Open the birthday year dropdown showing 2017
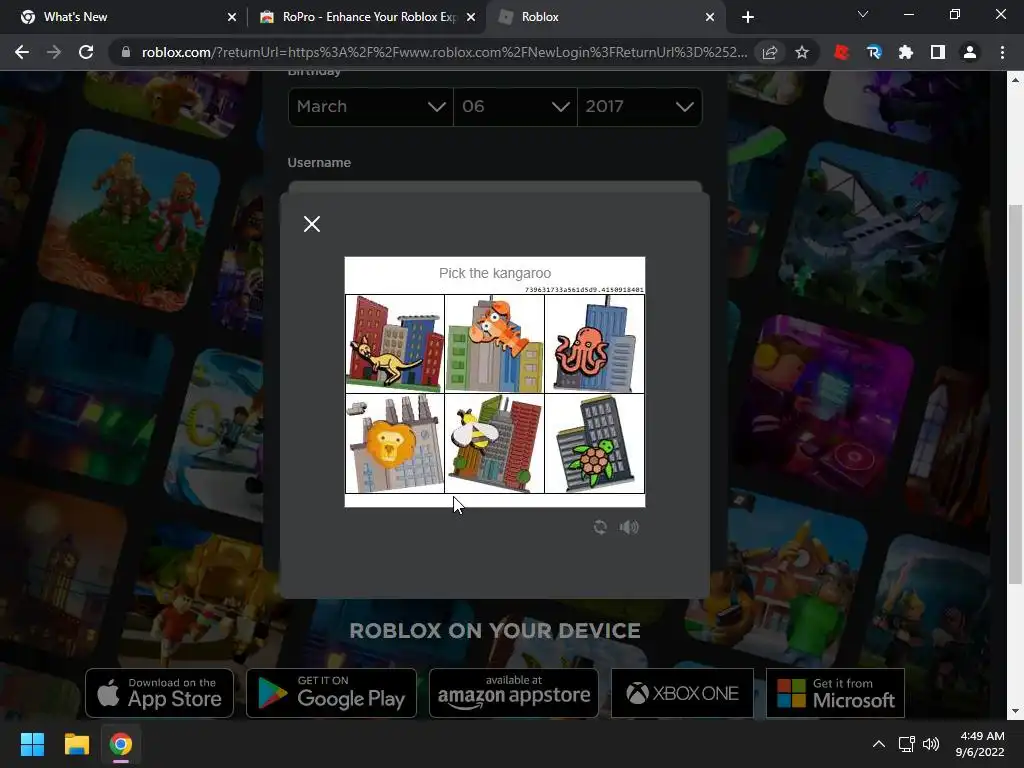Image resolution: width=1024 pixels, height=768 pixels. [639, 106]
